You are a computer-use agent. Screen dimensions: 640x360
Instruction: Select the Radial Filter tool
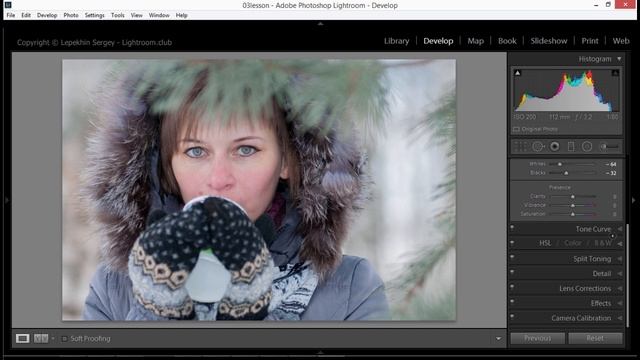click(587, 147)
